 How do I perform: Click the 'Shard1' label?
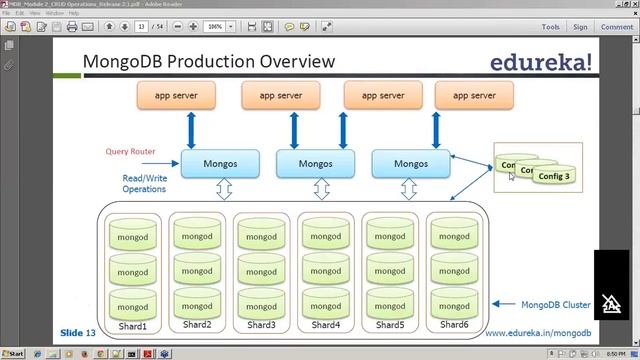pos(132,326)
